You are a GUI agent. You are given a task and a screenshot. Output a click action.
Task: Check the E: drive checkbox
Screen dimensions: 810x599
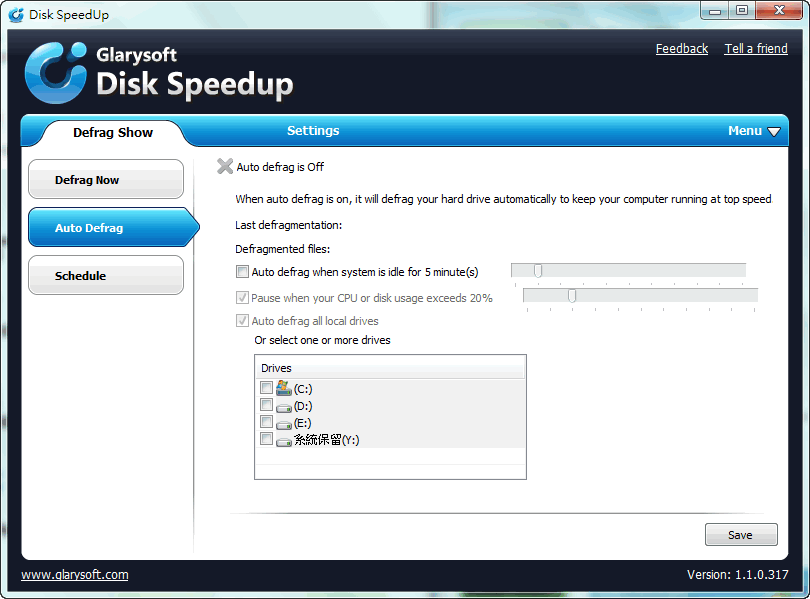[x=267, y=422]
